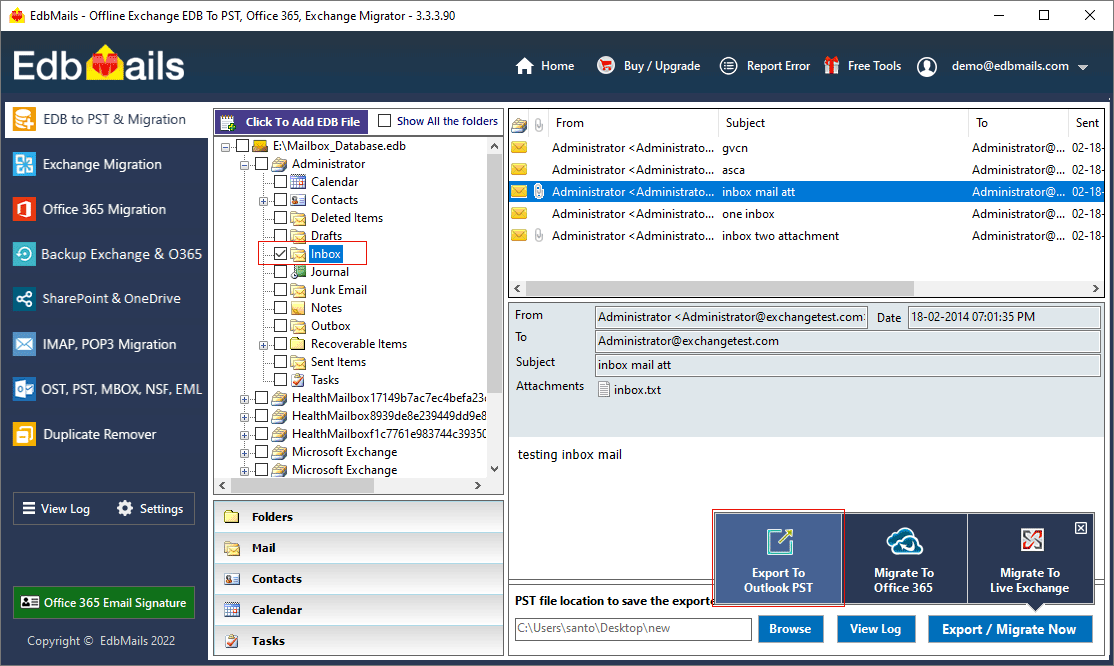
Task: Close the export options popup
Action: pos(1081,528)
